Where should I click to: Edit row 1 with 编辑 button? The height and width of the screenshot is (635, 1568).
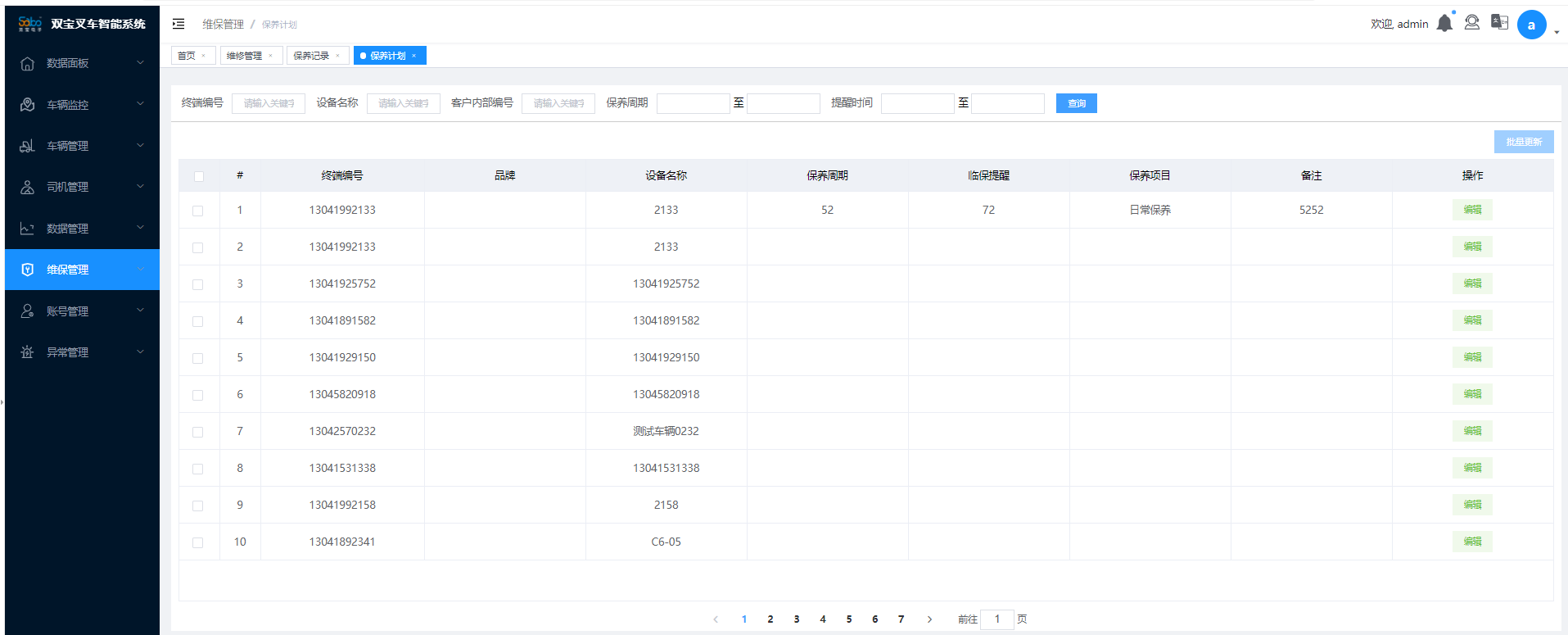(x=1472, y=210)
